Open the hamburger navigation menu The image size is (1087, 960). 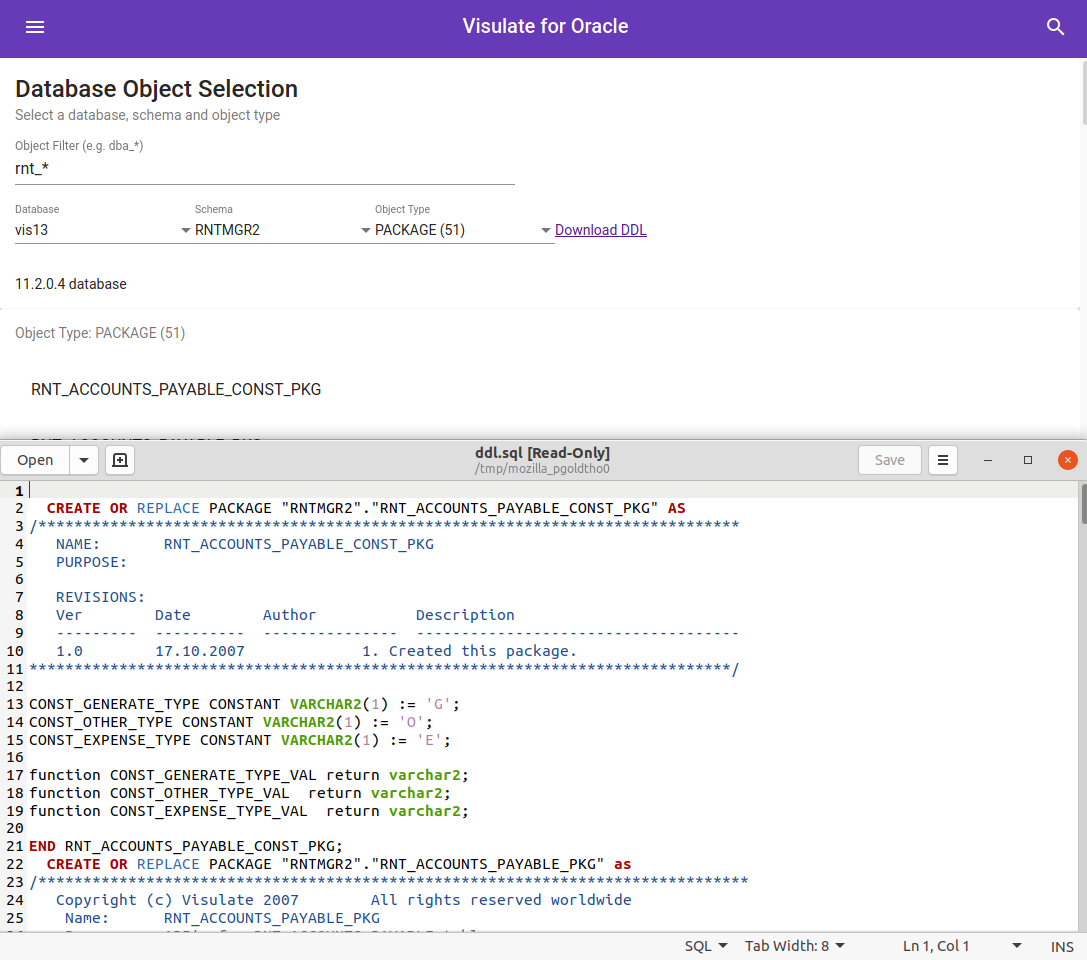pyautogui.click(x=35, y=27)
